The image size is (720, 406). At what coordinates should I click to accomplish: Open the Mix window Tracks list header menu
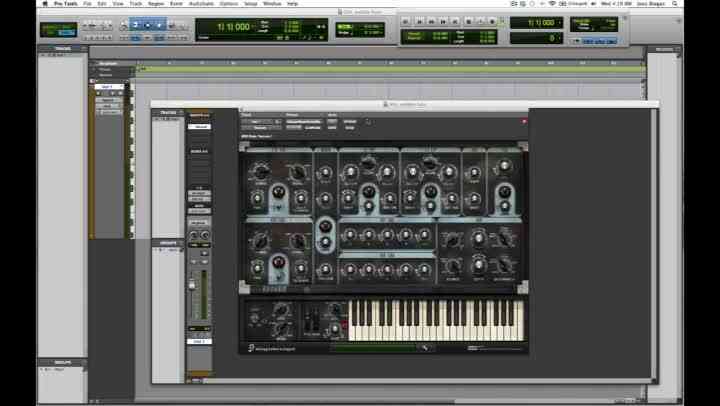[168, 112]
